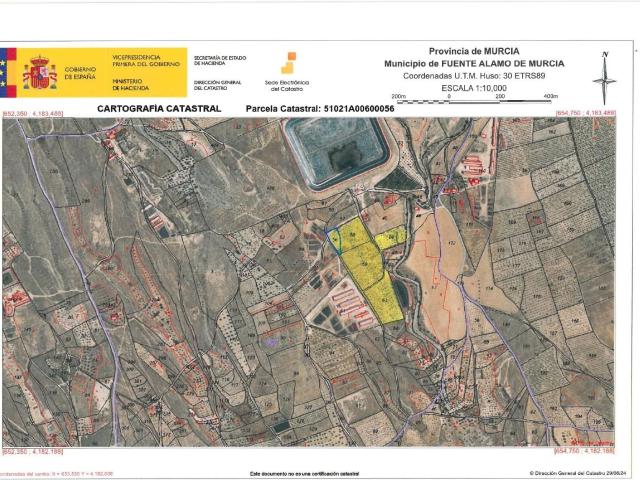Click the 'CARTOGRAFÍA CATASTRAL' title
The height and width of the screenshot is (480, 640).
[159, 109]
